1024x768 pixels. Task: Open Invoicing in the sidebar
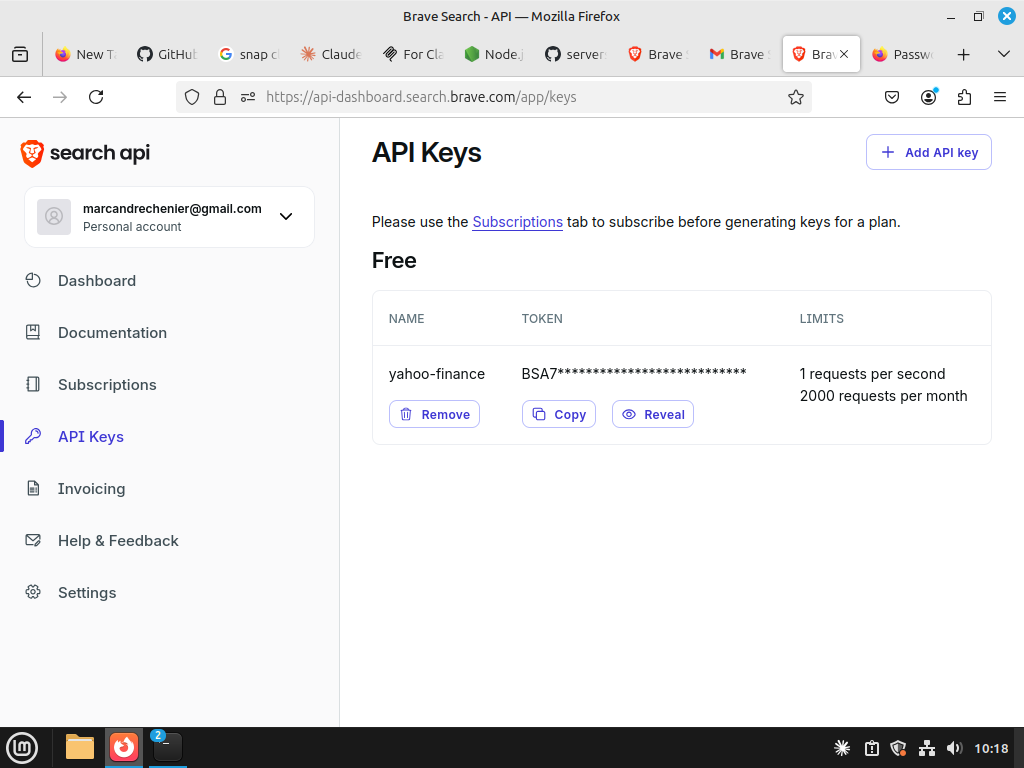pos(91,489)
